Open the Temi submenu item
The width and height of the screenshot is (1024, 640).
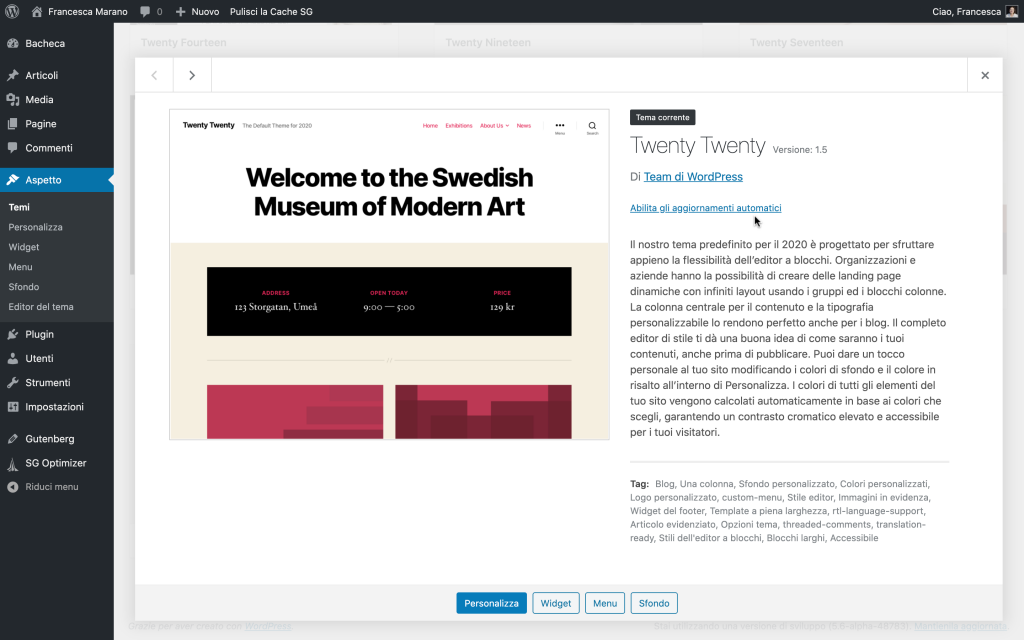point(19,207)
